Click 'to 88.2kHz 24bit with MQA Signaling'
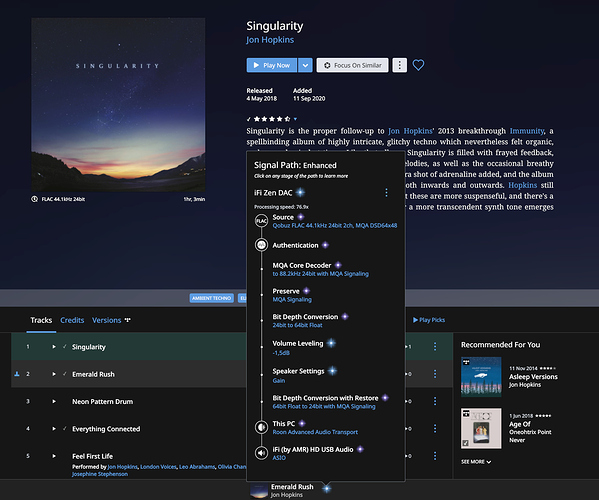599x500 pixels. coord(321,274)
